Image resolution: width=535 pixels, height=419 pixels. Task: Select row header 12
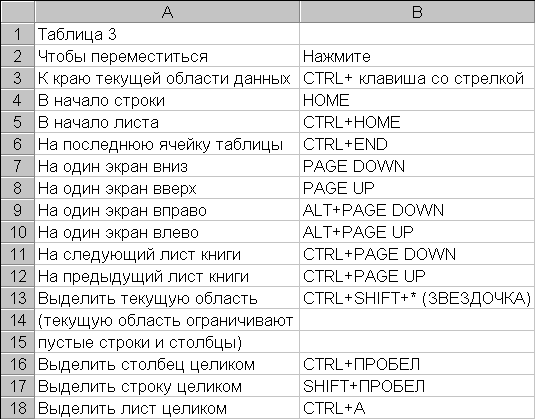pos(18,276)
